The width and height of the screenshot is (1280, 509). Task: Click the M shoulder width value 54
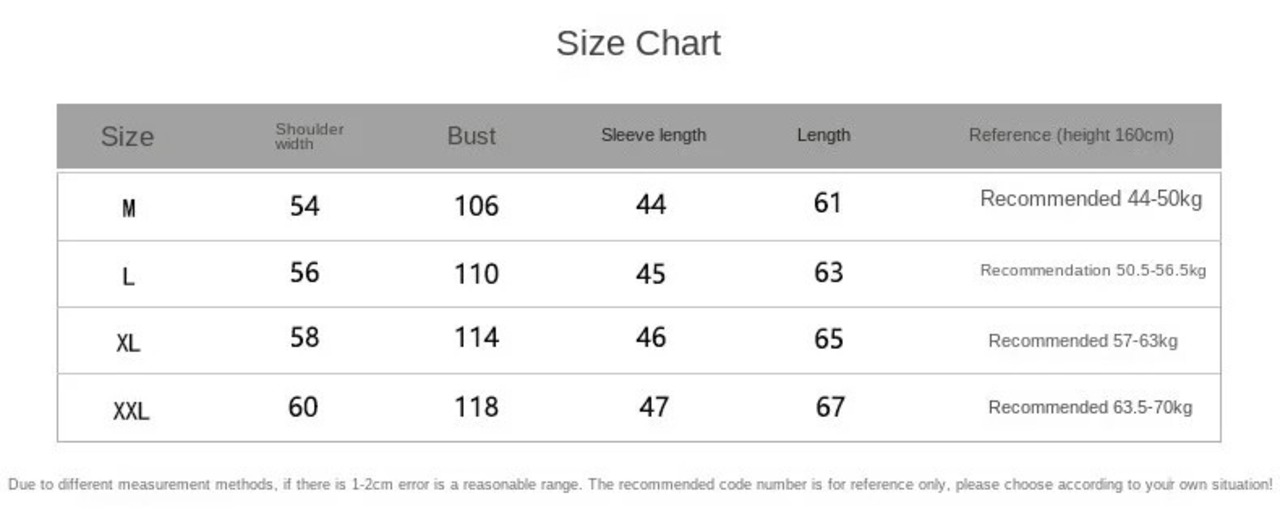click(x=304, y=206)
